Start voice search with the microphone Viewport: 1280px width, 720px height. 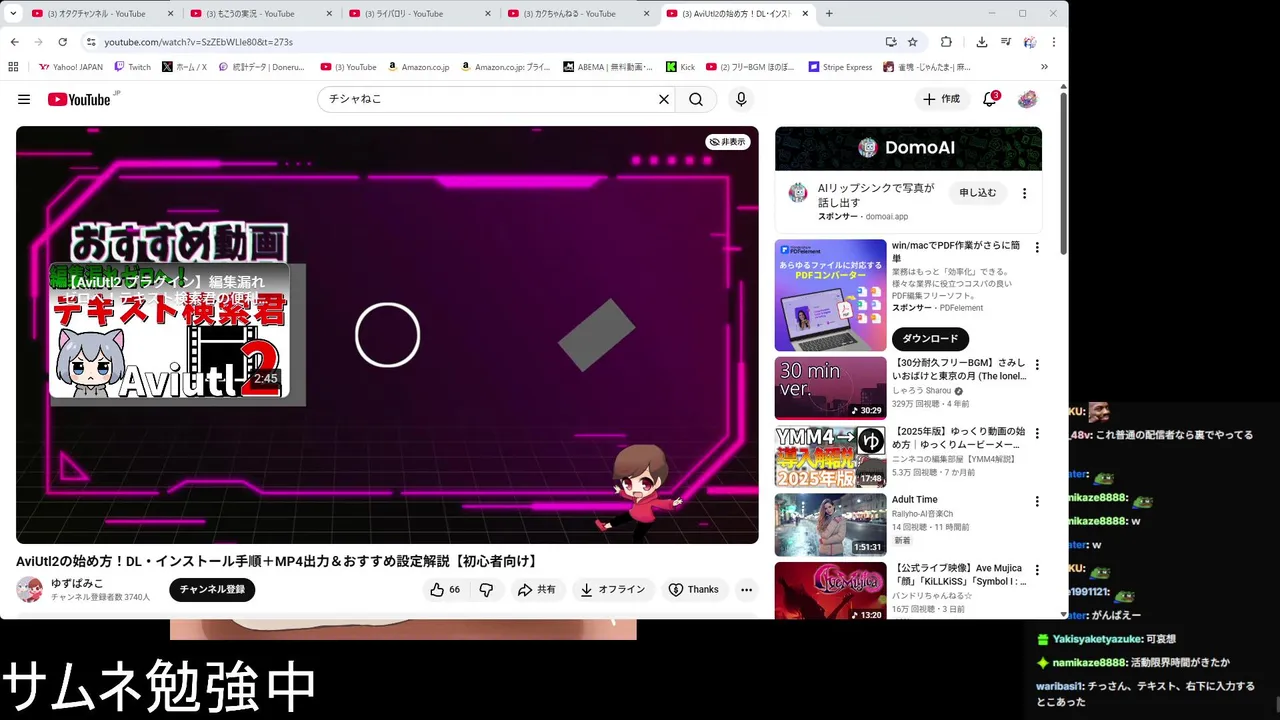(x=741, y=99)
